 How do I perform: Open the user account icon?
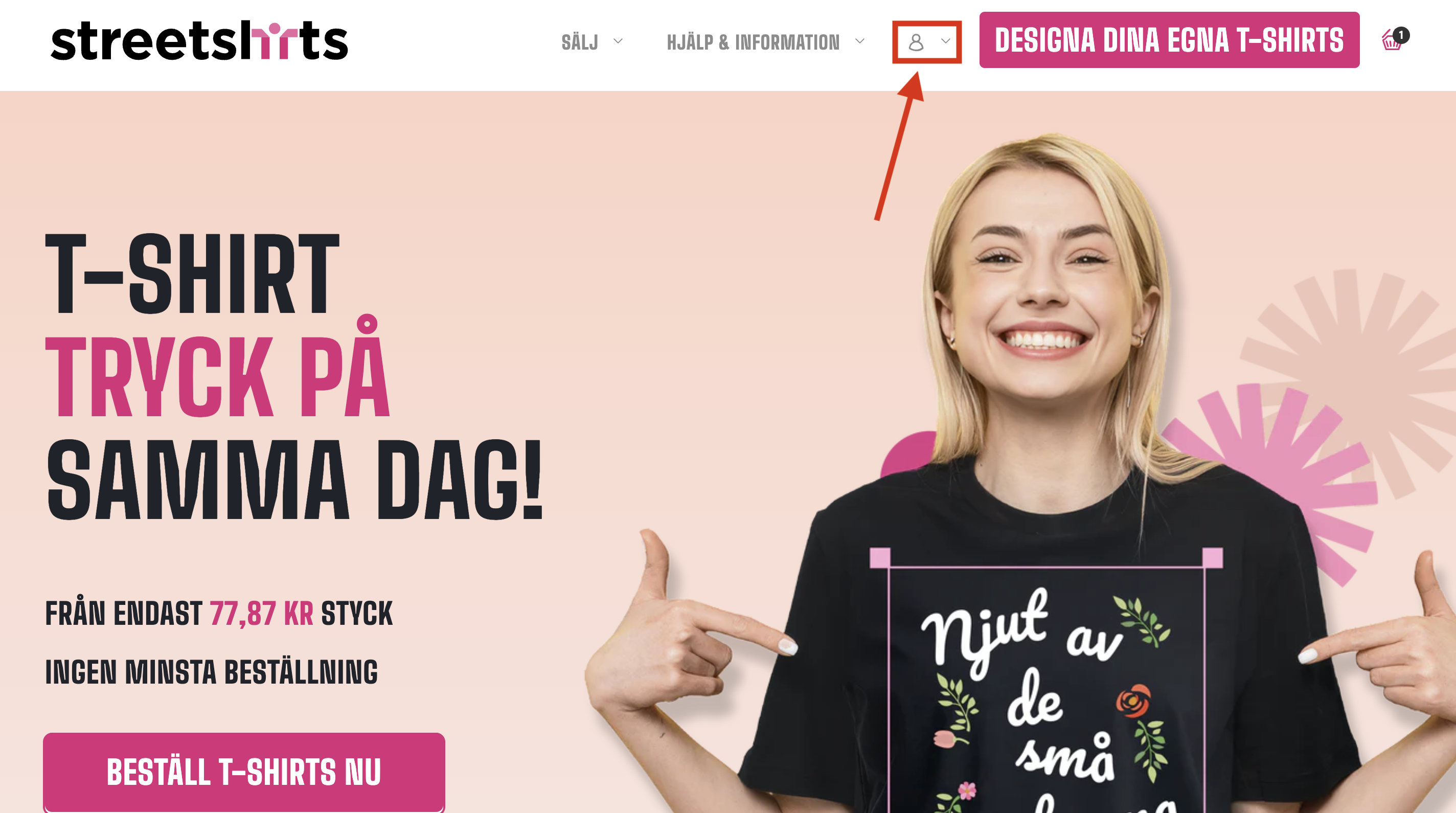click(916, 42)
